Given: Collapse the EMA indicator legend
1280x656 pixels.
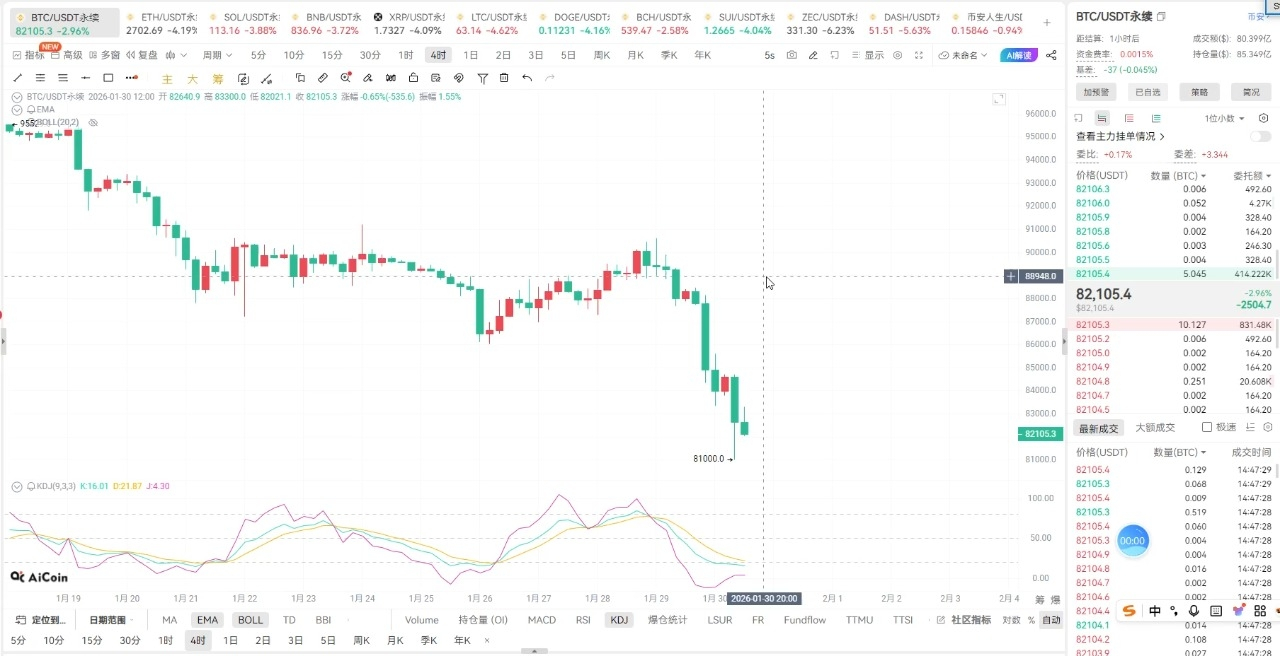Looking at the screenshot, I should 17,109.
